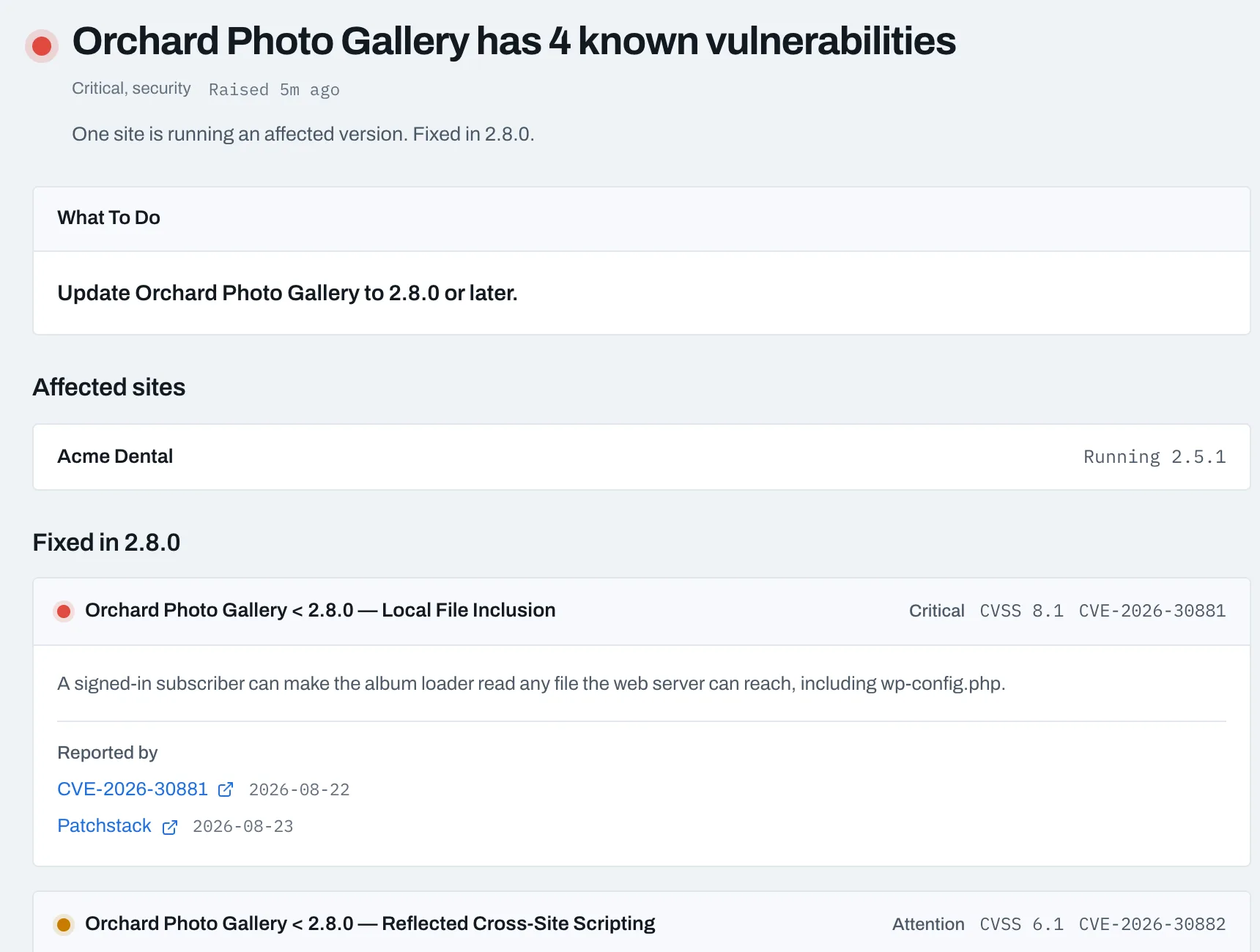
Task: Click the 'Running 2.5.1' version label
Action: 1155,457
